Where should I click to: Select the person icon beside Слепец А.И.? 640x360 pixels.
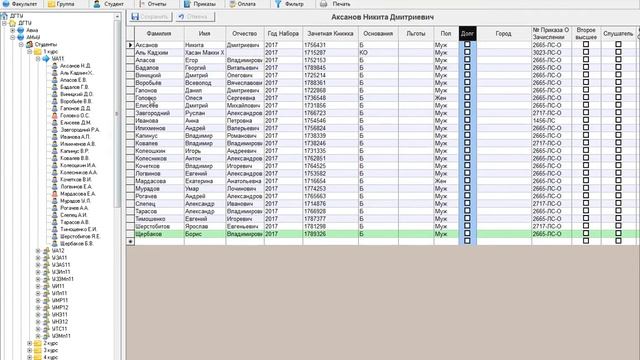54,215
